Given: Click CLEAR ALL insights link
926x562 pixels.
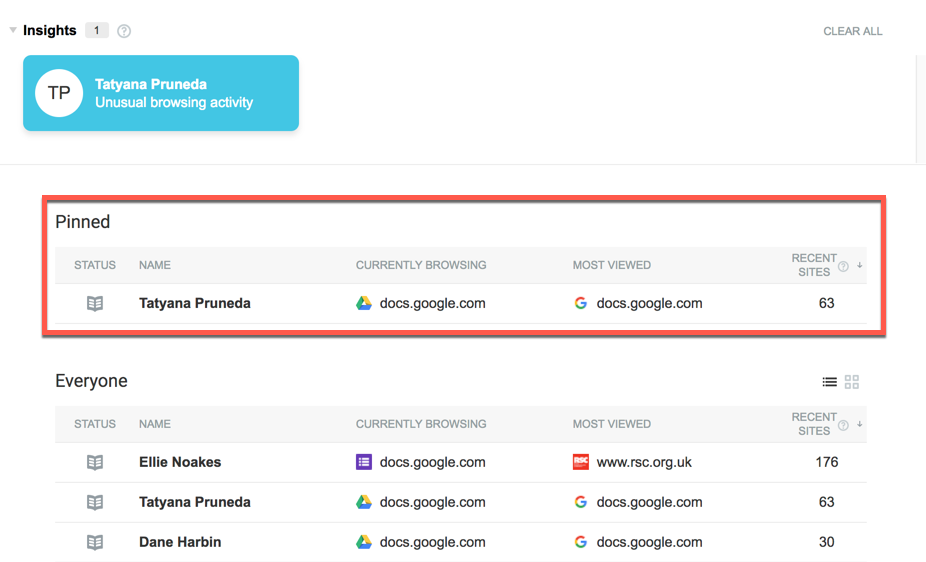Looking at the screenshot, I should click(x=852, y=31).
